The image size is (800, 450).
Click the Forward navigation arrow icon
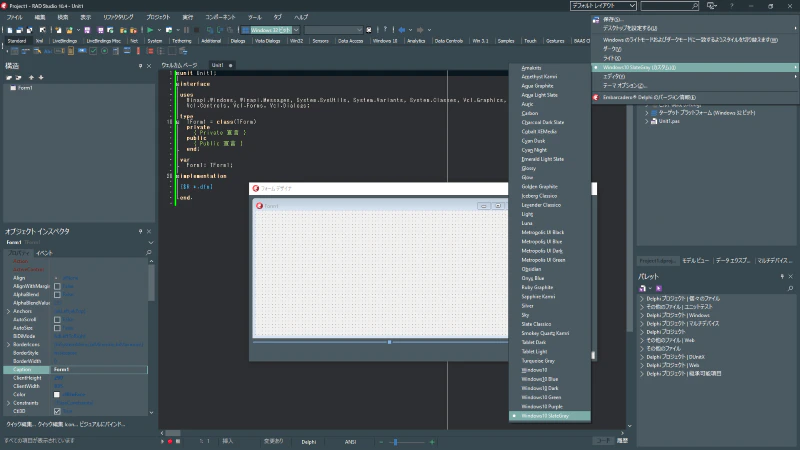pyautogui.click(x=420, y=30)
